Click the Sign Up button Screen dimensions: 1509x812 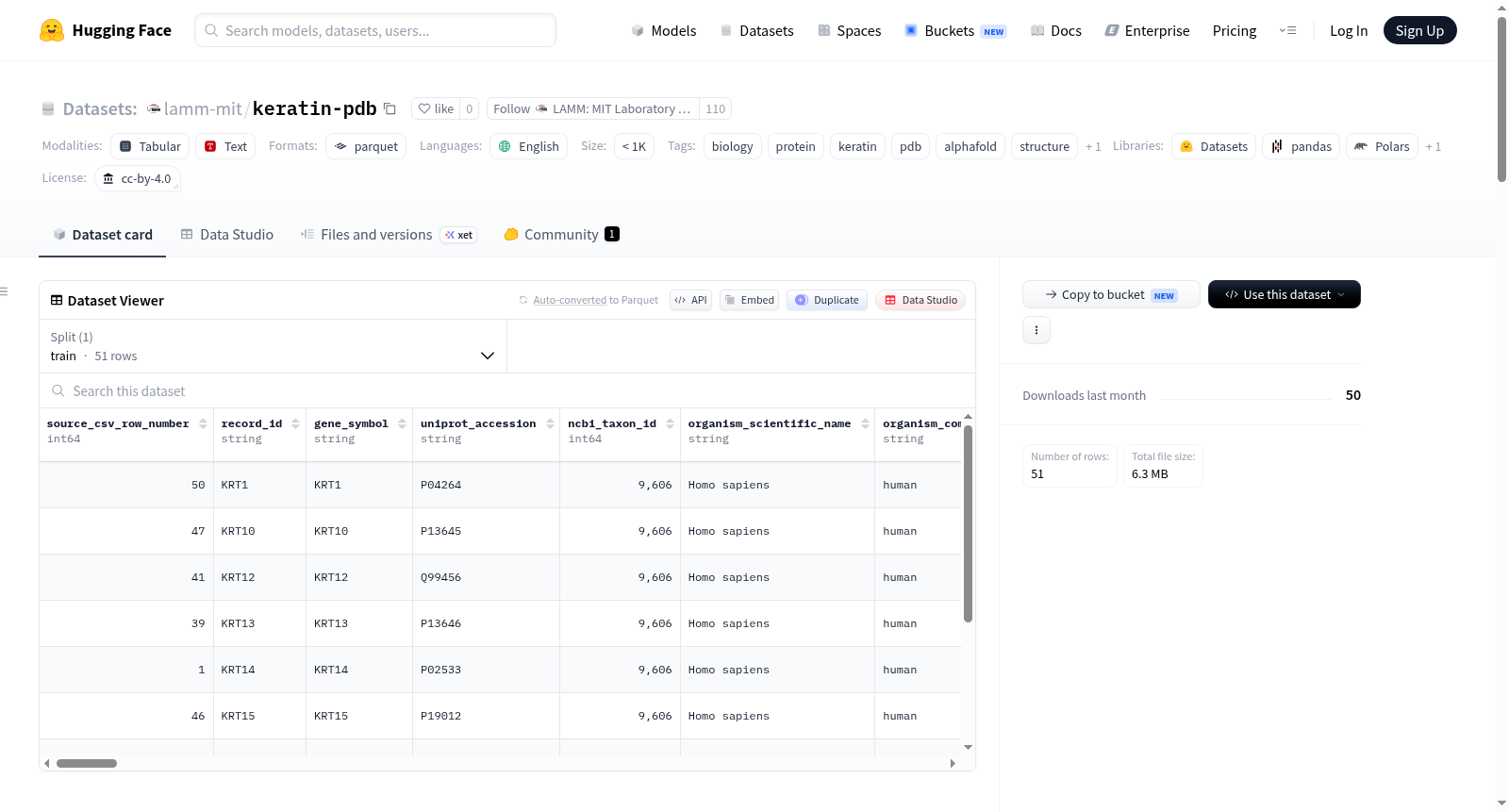[x=1420, y=31]
